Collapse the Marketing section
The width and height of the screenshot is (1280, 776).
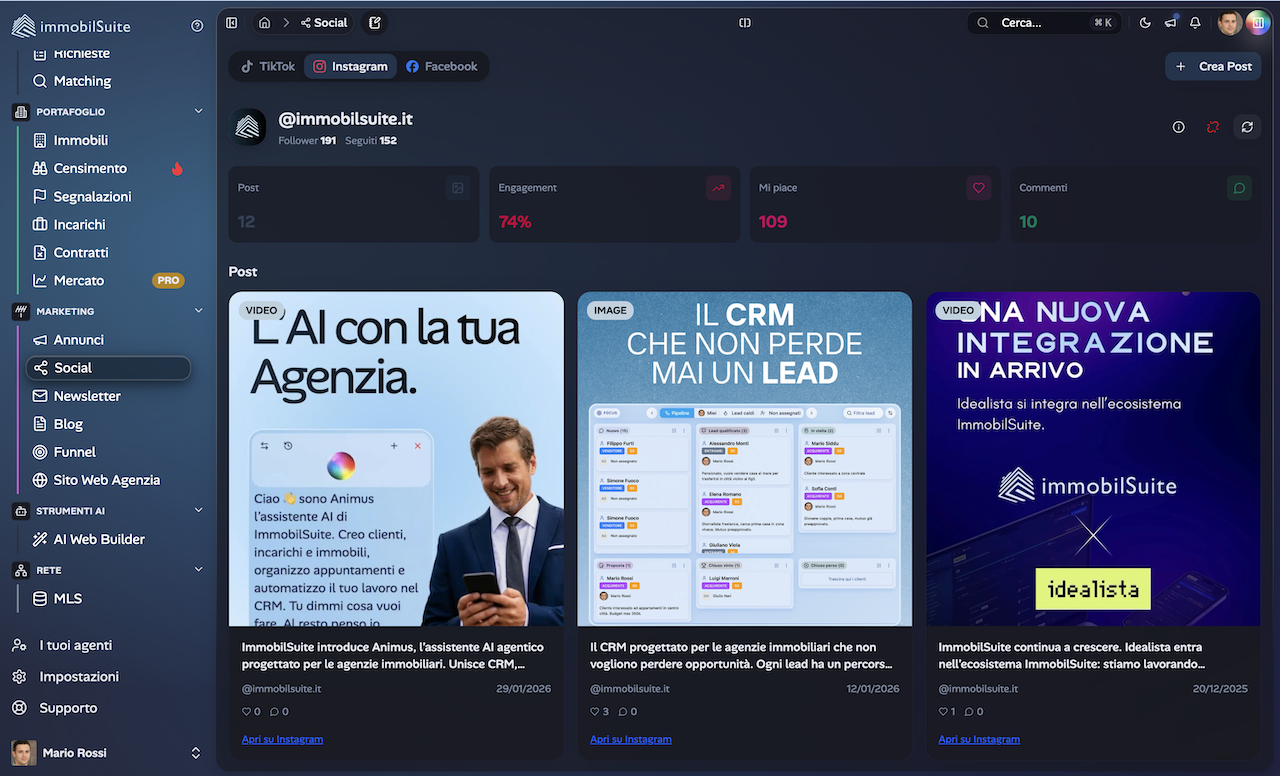(x=198, y=311)
